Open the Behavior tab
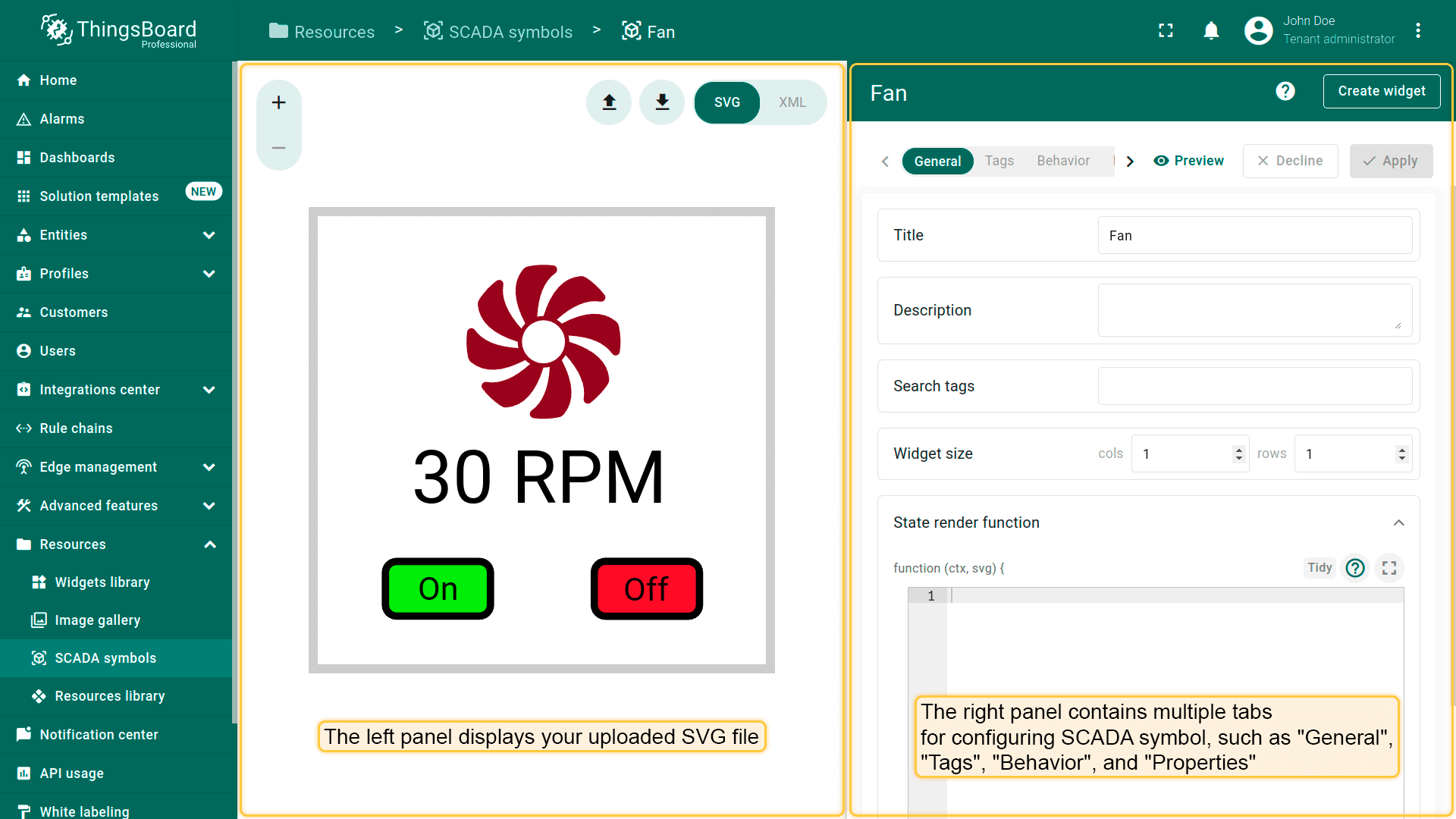The height and width of the screenshot is (819, 1456). click(x=1062, y=161)
